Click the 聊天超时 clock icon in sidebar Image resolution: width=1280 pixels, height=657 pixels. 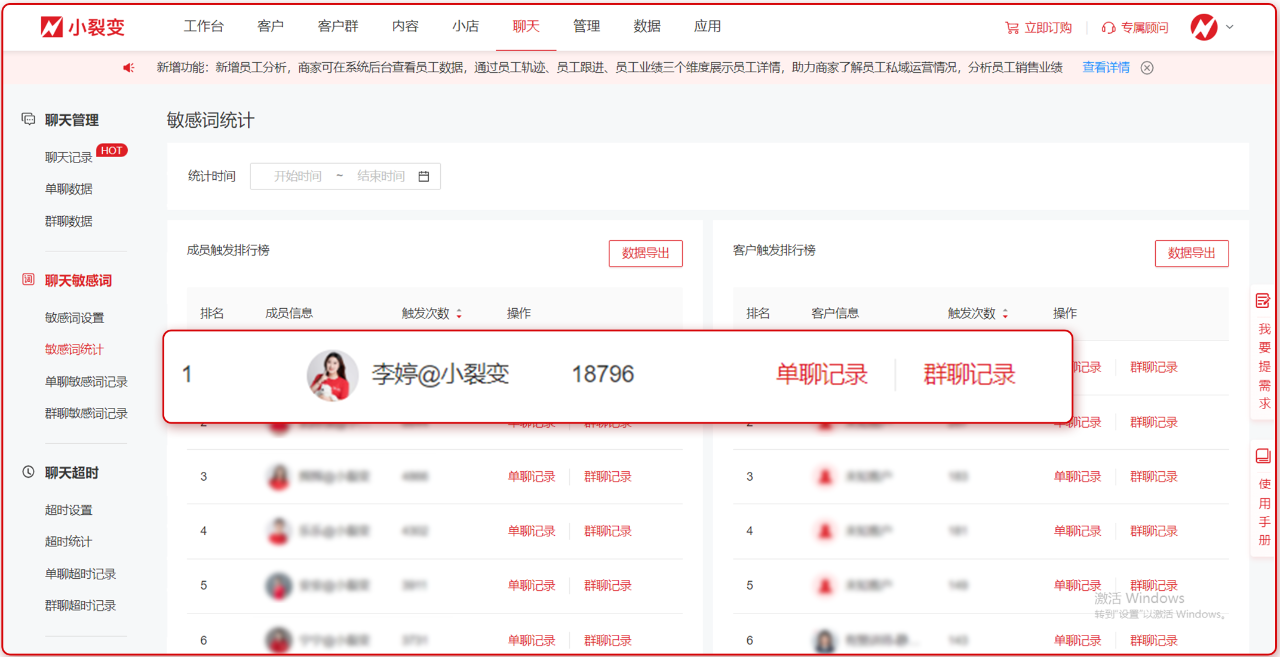coord(28,472)
